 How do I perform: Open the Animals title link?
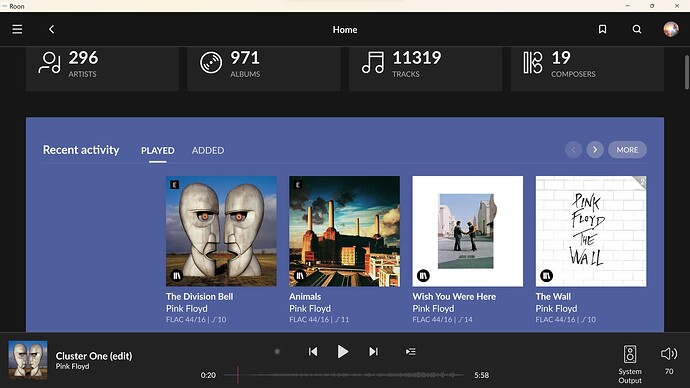point(305,296)
